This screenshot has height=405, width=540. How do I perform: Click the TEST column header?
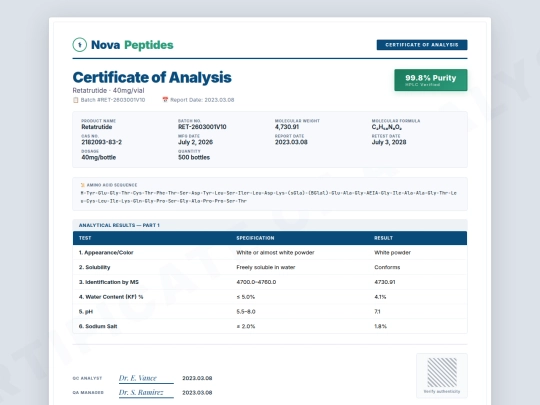click(85, 238)
